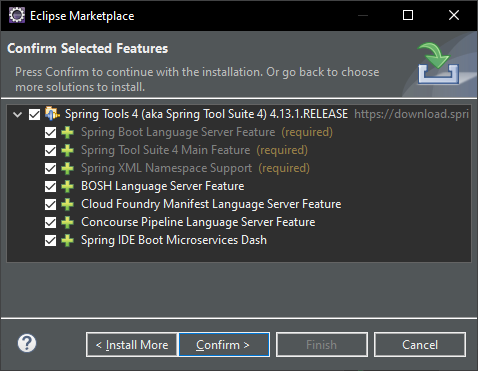Uncheck Concourse Pipeline Language Server Feature
The height and width of the screenshot is (371, 478).
50,222
